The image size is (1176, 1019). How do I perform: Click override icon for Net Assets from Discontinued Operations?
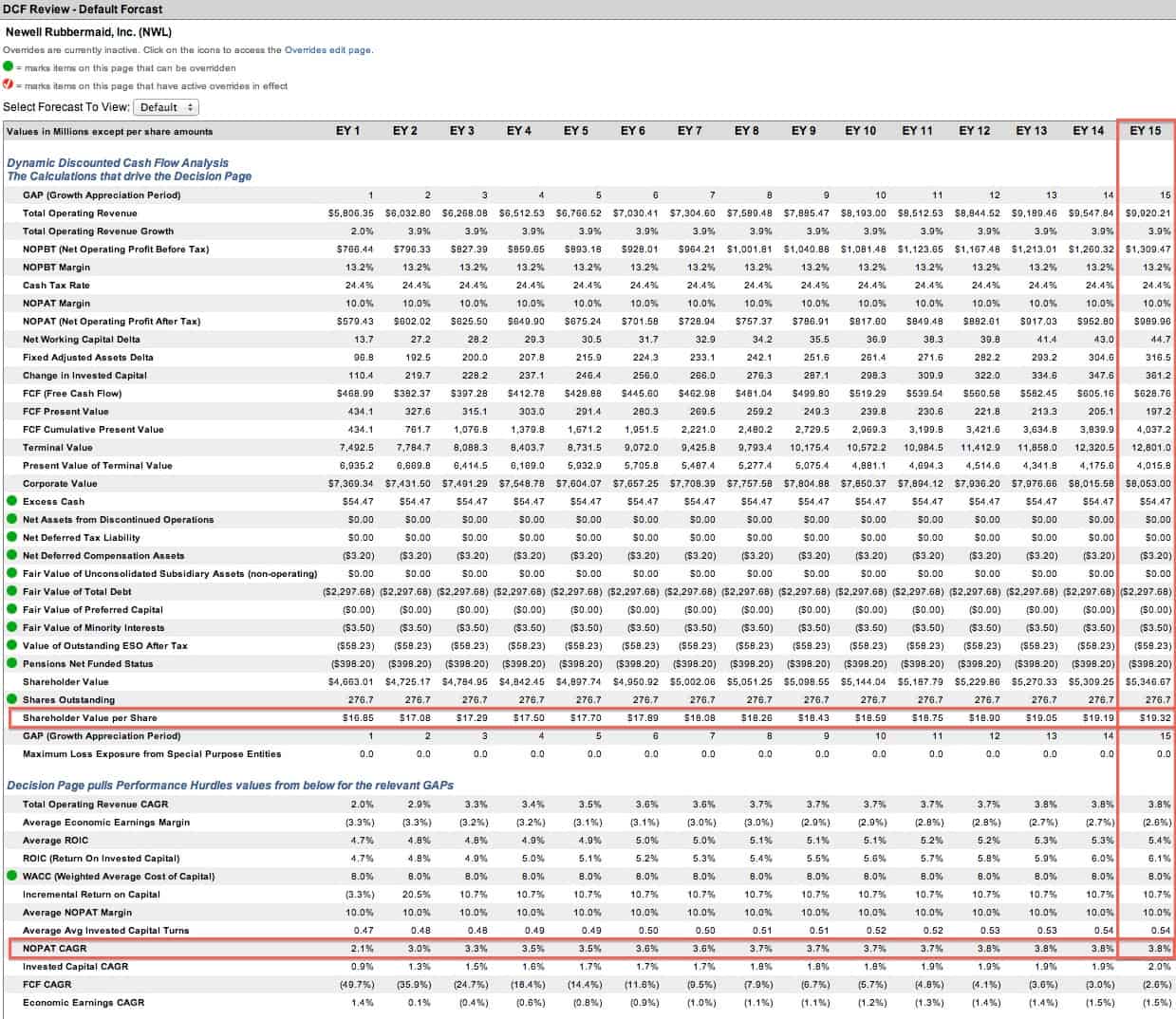click(x=11, y=519)
